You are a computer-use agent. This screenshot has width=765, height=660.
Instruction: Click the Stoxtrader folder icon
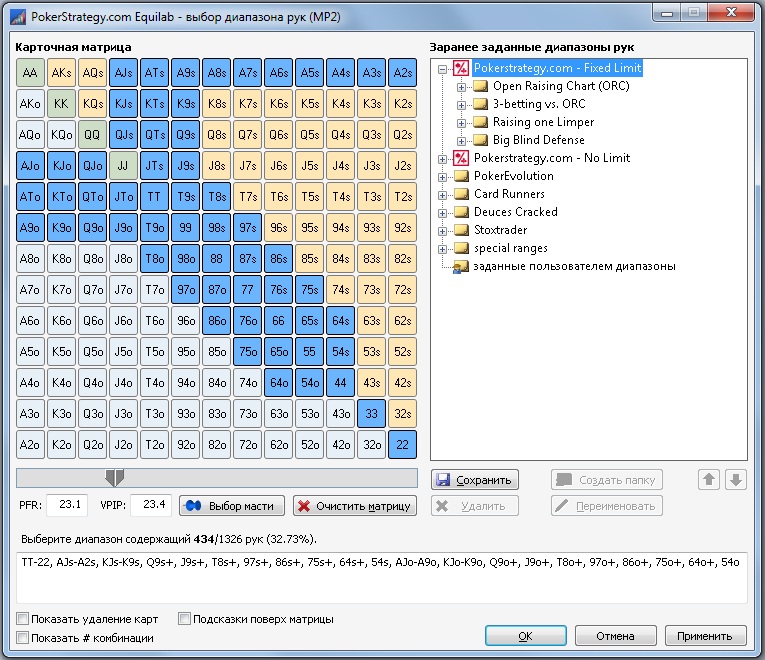461,230
